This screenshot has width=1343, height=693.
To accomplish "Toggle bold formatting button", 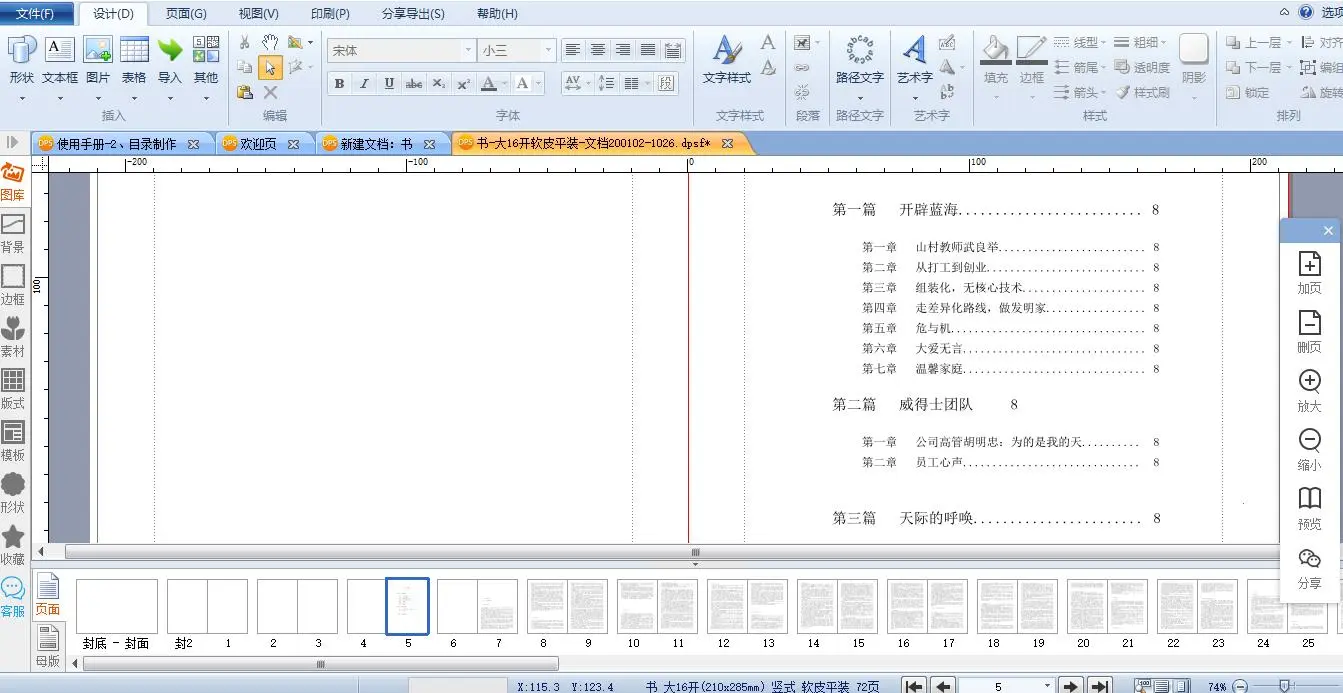I will 339,84.
